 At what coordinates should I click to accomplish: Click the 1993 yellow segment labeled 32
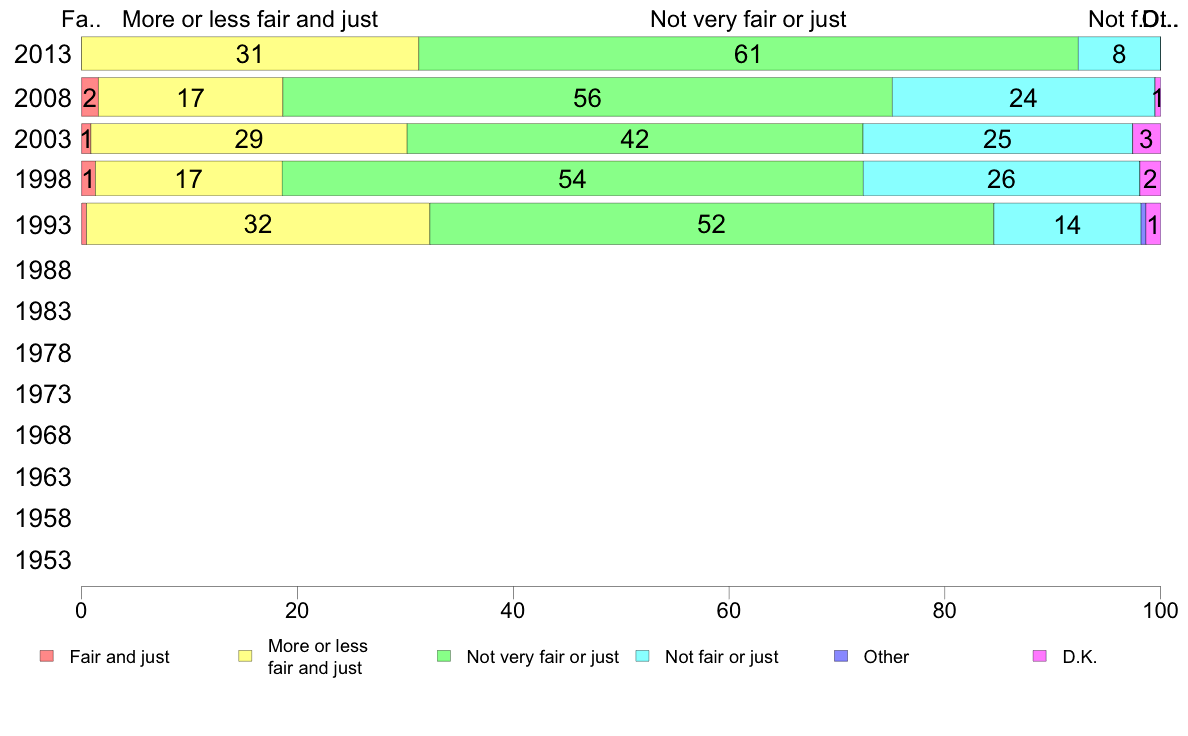(258, 224)
